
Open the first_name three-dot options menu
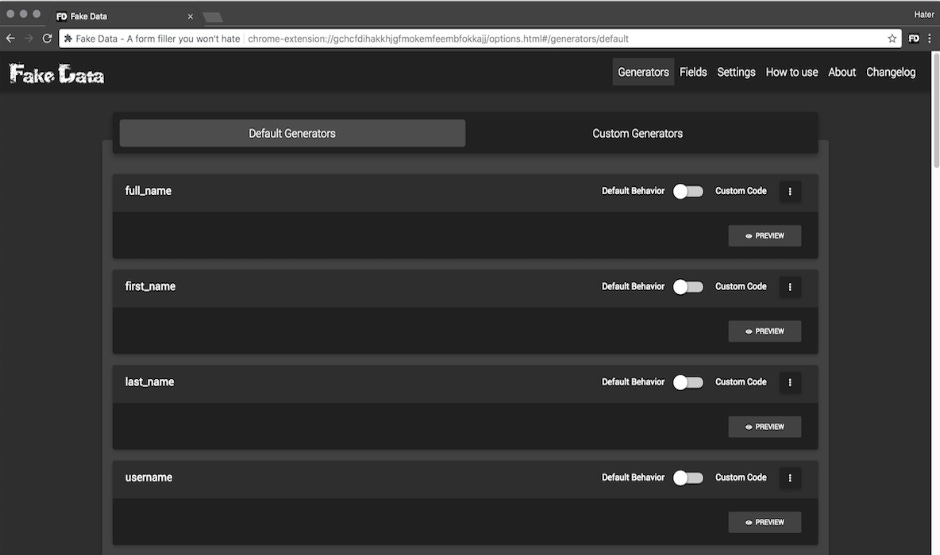pos(790,287)
